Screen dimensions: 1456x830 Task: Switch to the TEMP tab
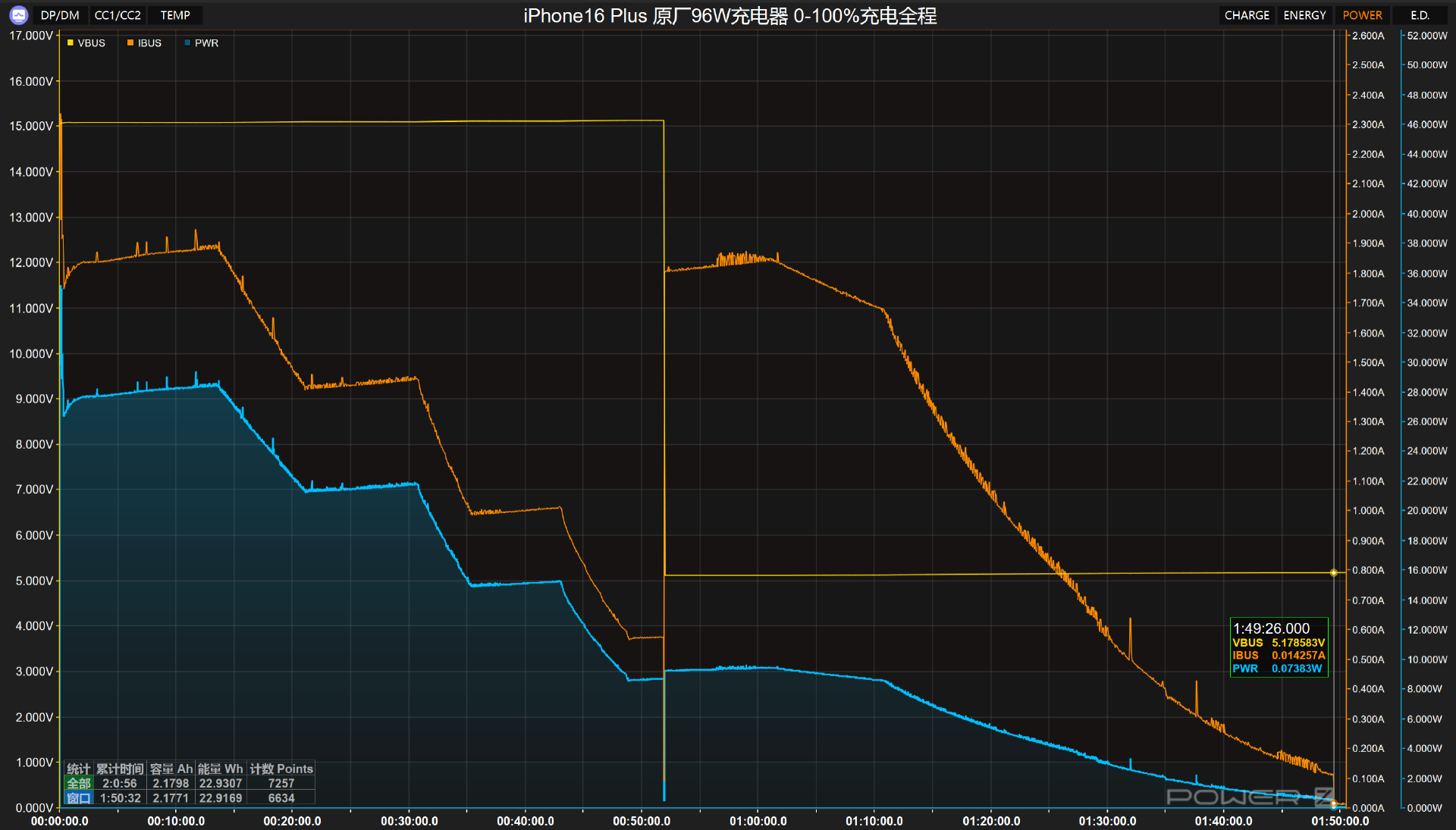(x=175, y=15)
